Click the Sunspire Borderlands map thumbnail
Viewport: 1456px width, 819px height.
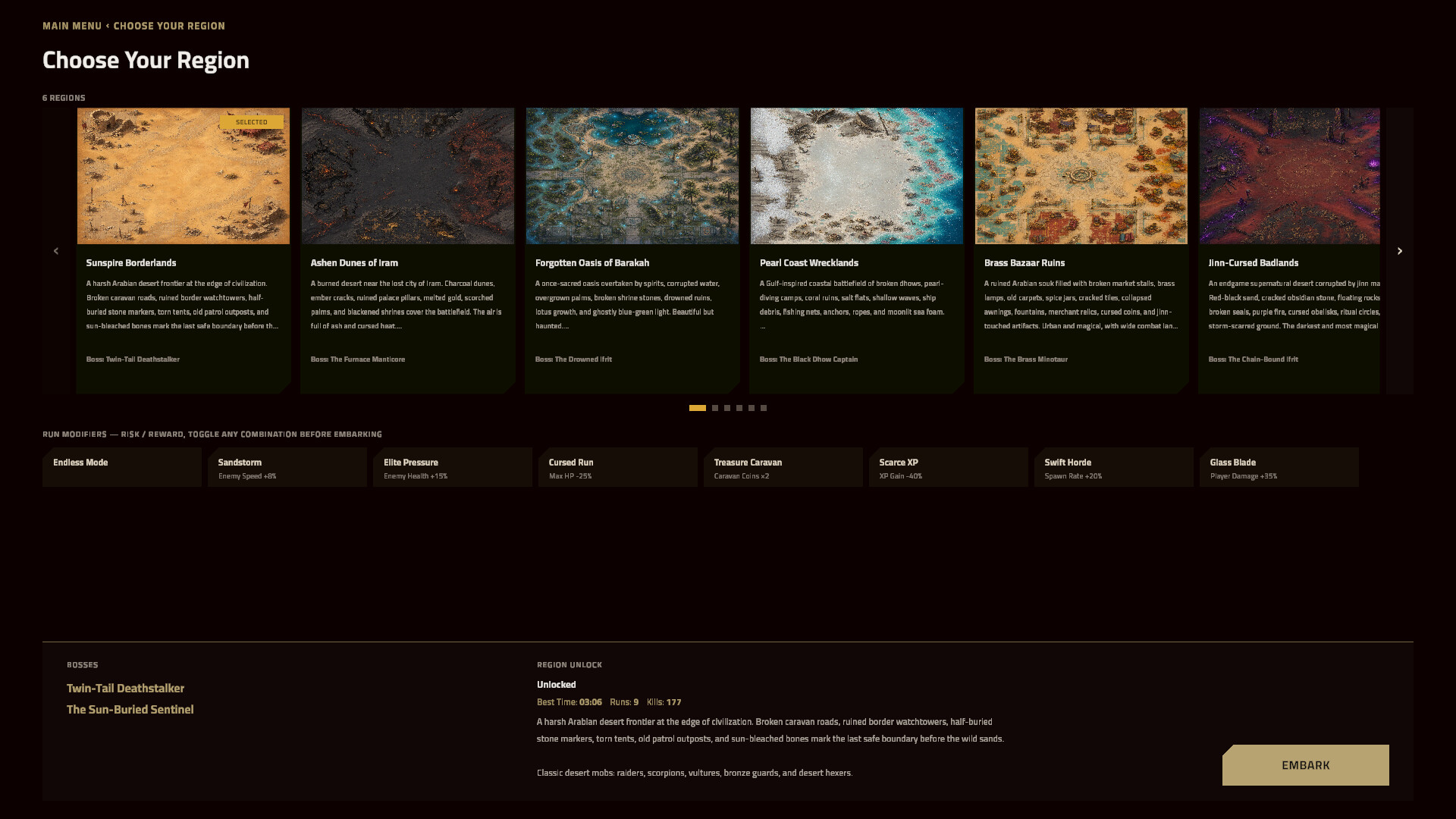click(x=184, y=176)
